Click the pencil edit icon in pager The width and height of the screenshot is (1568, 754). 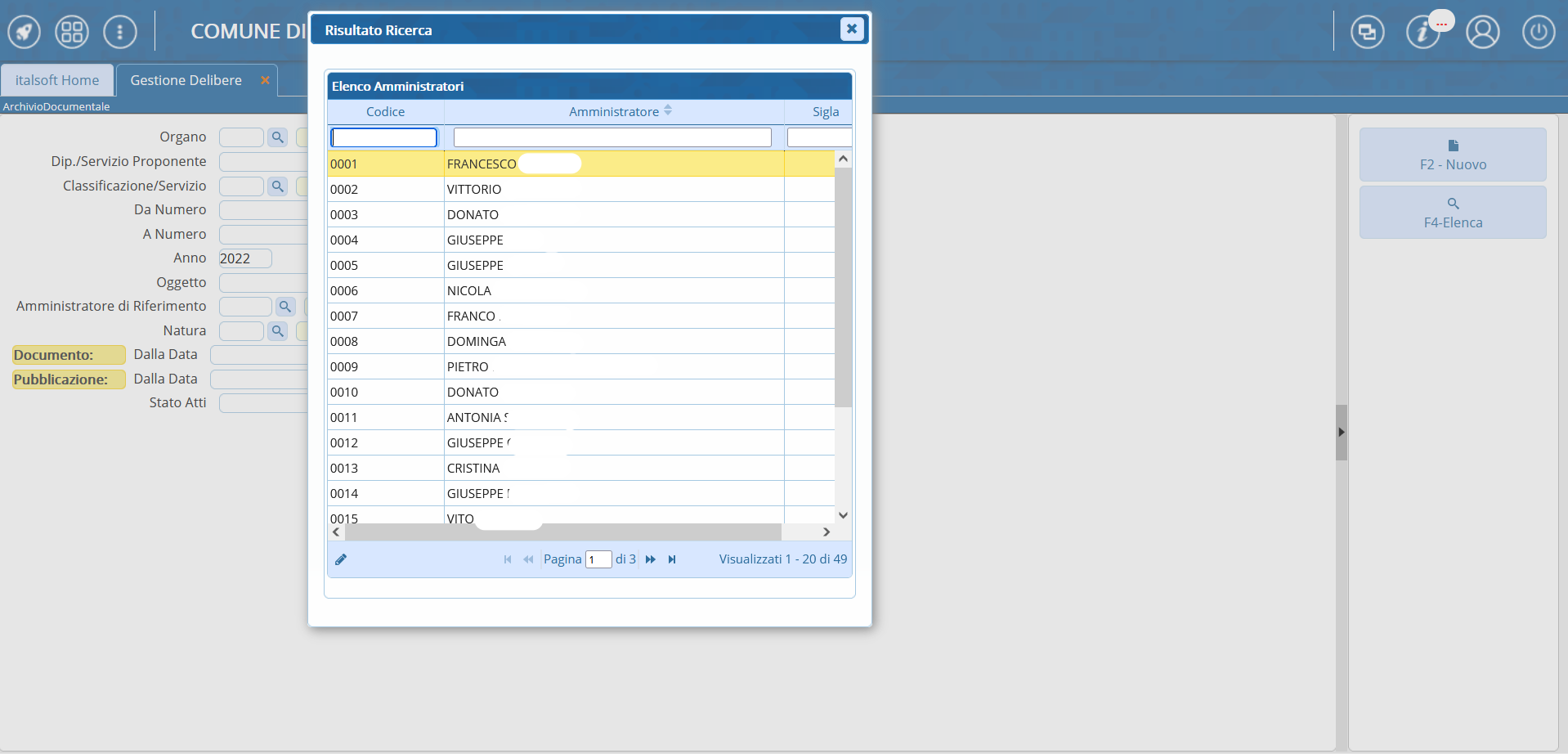[x=341, y=559]
